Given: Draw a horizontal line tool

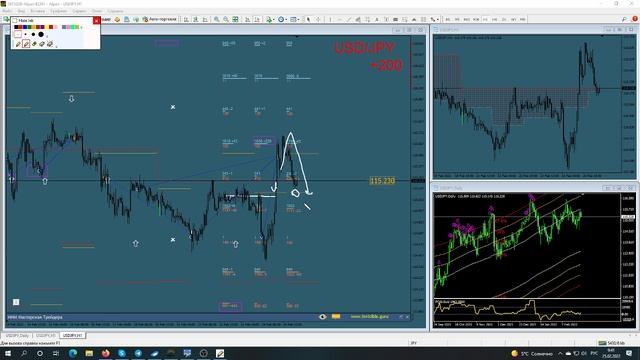Looking at the screenshot, I should (x=340, y=19).
